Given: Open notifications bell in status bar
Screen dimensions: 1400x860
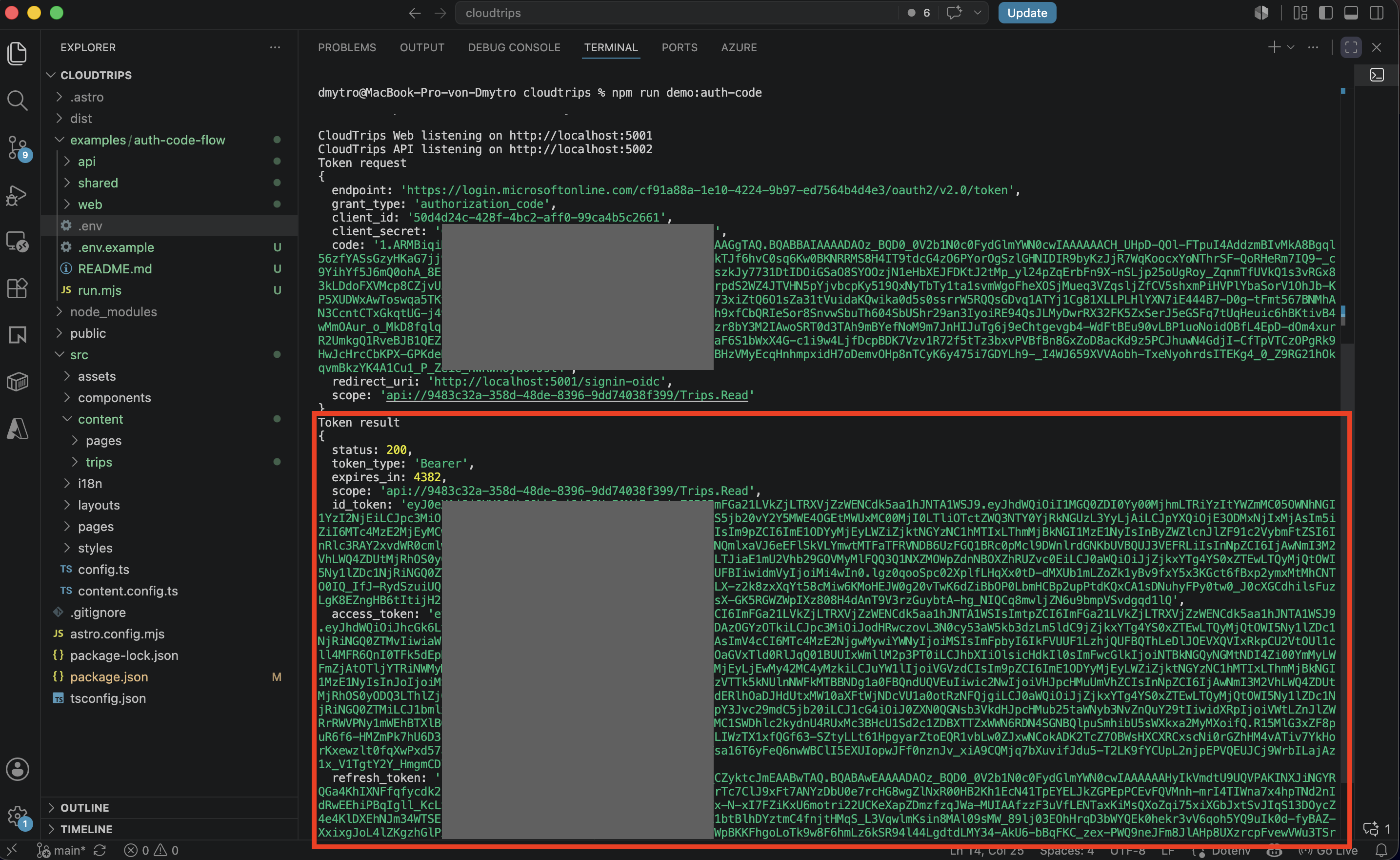Looking at the screenshot, I should pyautogui.click(x=1382, y=850).
